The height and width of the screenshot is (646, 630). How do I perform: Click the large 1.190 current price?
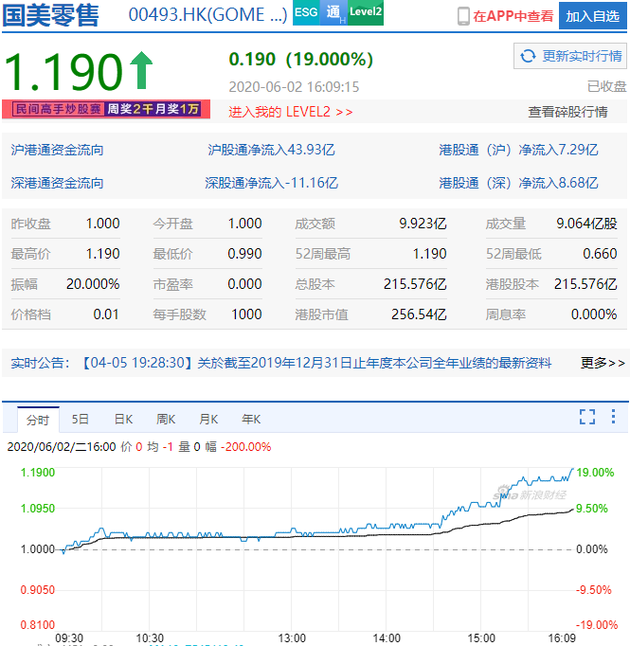point(64,72)
